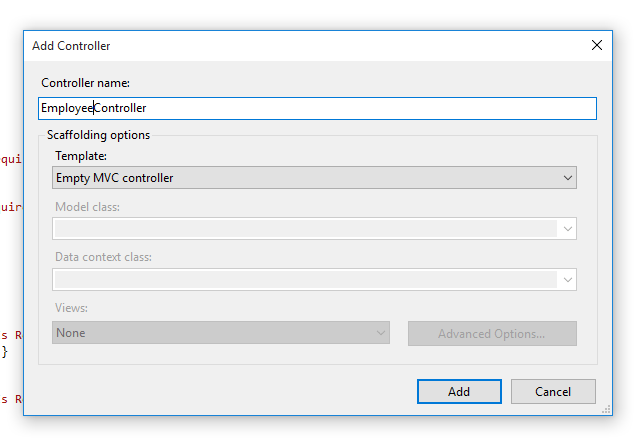
Task: Click the Model class label
Action: click(x=89, y=207)
